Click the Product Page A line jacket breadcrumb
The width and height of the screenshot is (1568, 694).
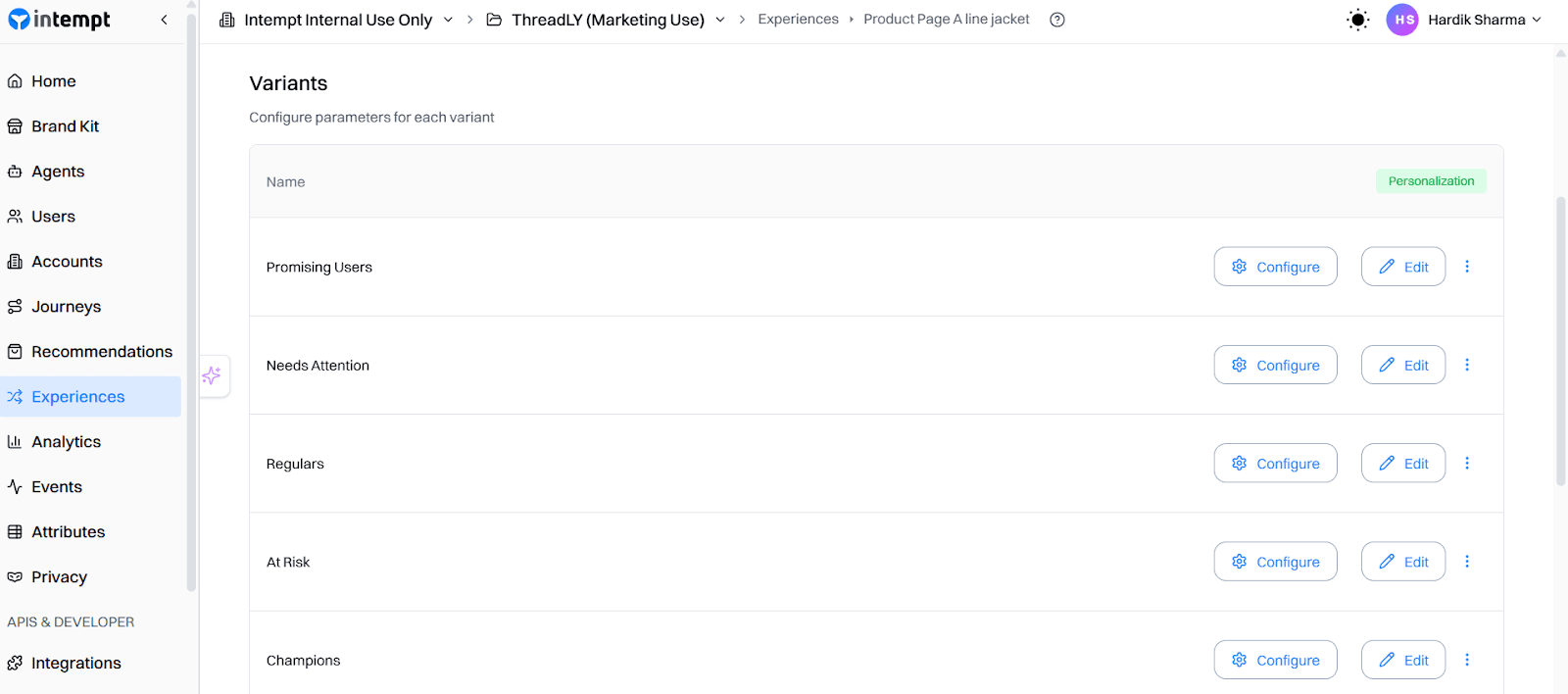947,20
